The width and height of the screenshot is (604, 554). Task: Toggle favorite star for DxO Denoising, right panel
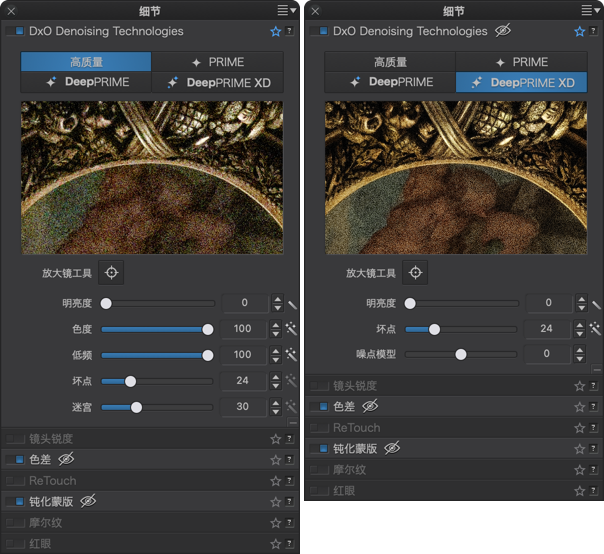(x=579, y=31)
